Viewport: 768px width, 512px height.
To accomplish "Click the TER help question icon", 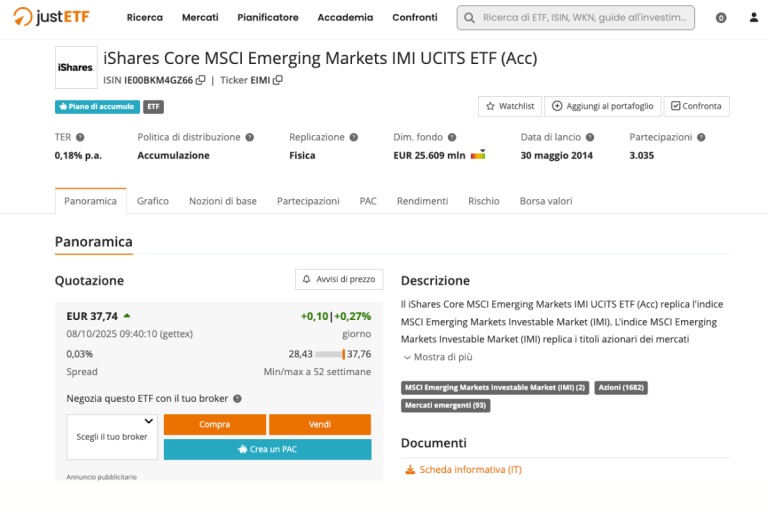I will [x=80, y=137].
